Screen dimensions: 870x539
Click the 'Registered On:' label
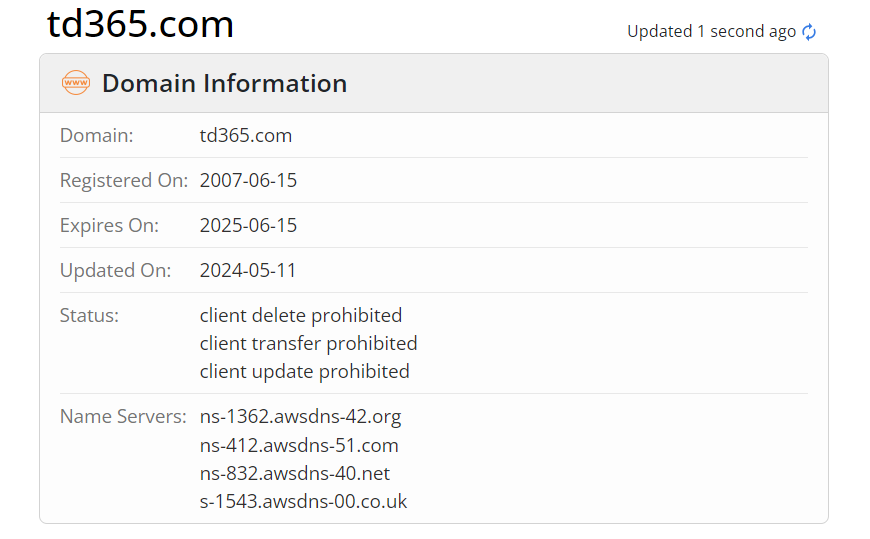tap(123, 181)
